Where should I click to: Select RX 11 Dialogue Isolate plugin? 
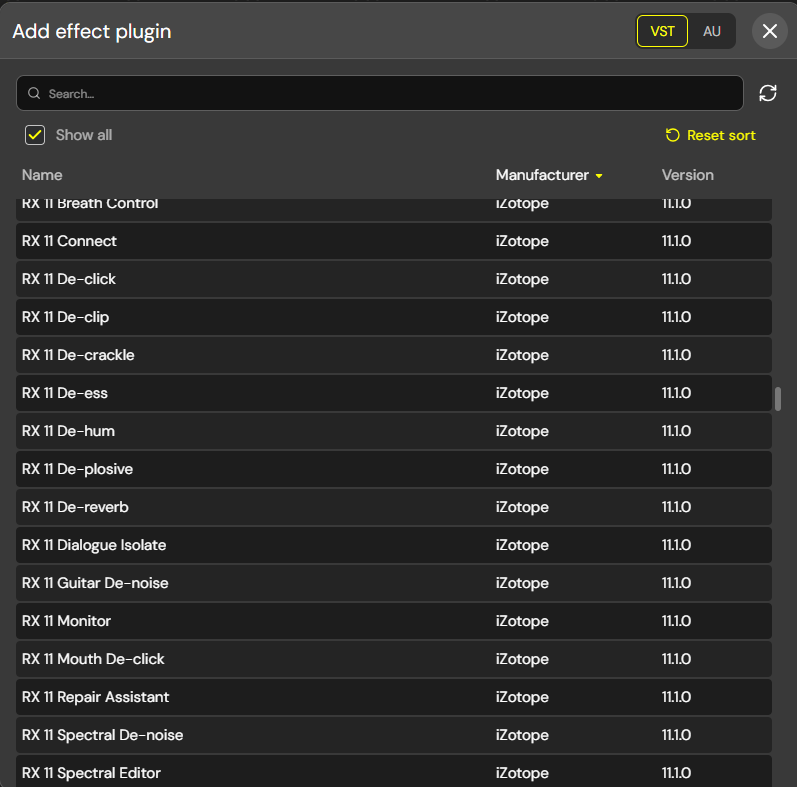394,545
